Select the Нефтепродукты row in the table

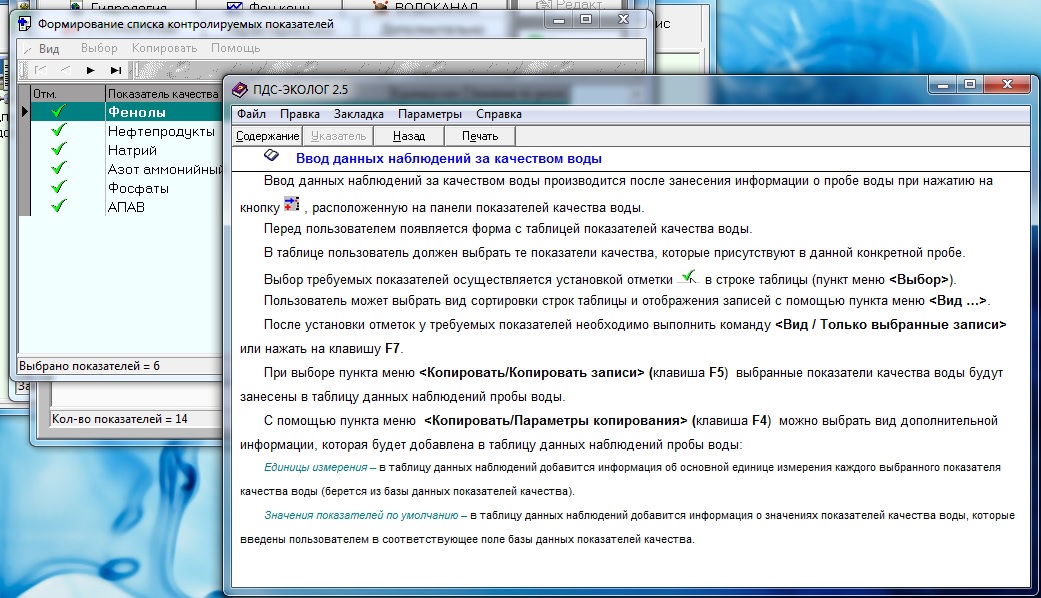click(160, 131)
